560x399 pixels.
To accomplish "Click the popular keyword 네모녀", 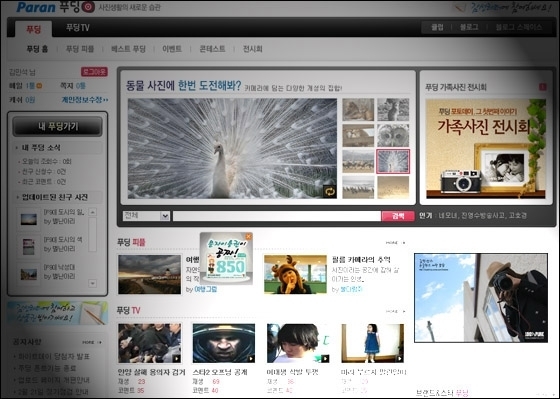I will click(448, 215).
